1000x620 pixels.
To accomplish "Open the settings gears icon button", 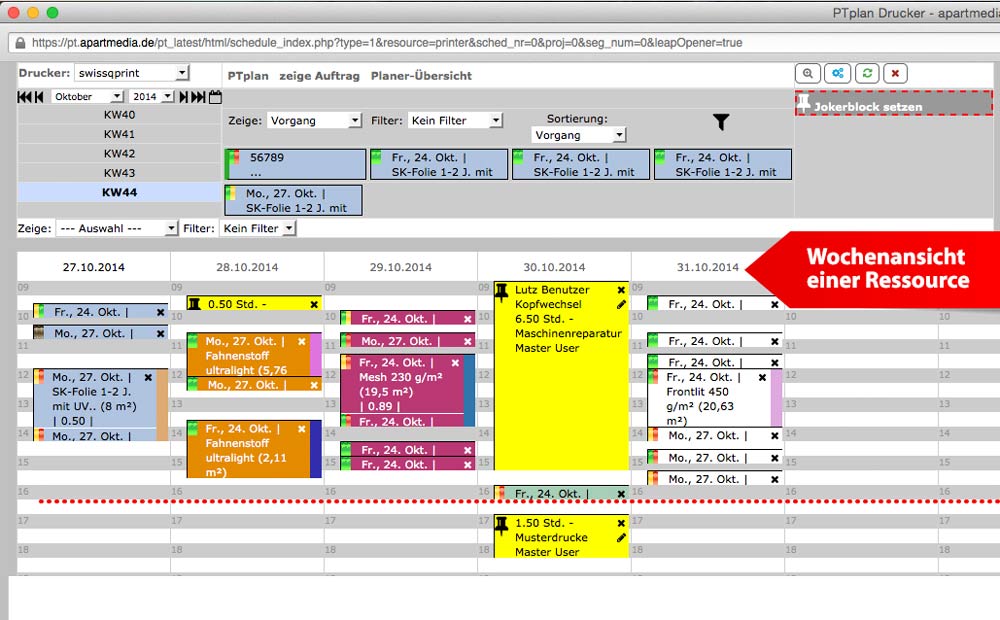I will 838,74.
